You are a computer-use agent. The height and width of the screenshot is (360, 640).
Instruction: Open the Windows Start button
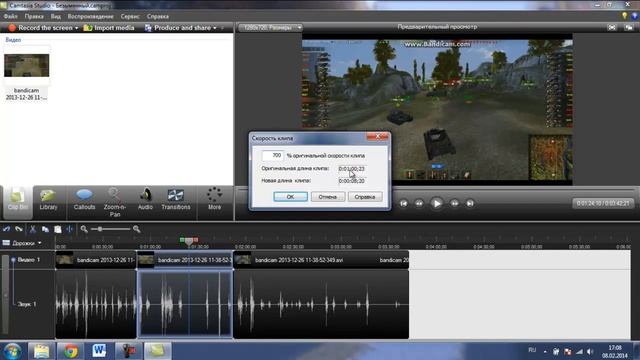click(12, 351)
